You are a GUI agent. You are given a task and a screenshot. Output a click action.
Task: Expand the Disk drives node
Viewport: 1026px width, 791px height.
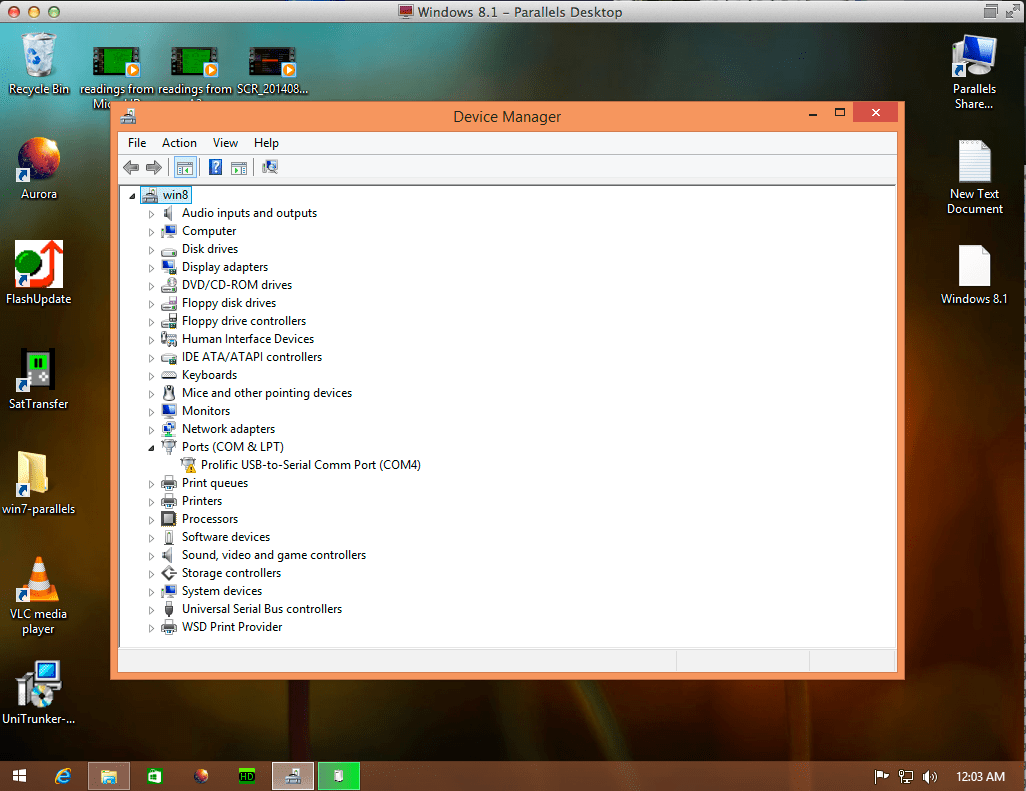(x=151, y=250)
